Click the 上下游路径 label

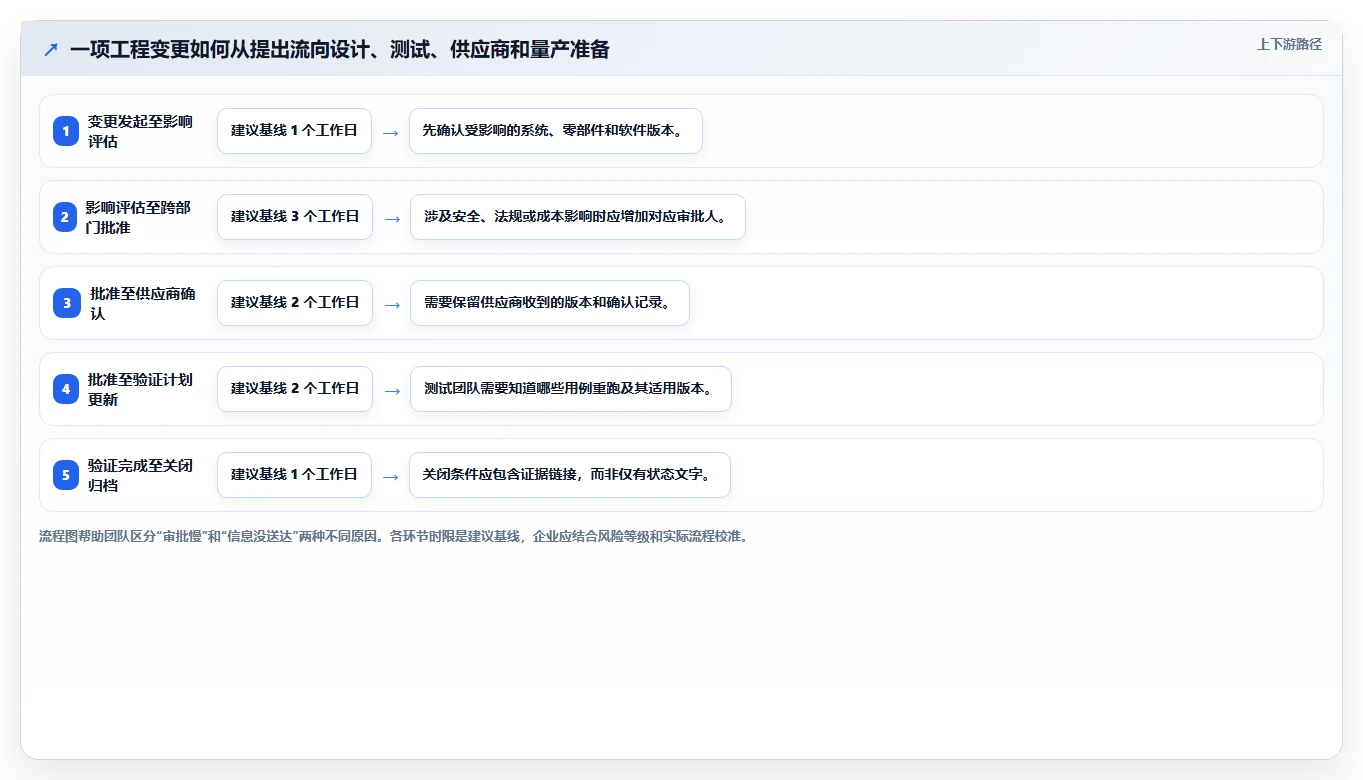1289,44
